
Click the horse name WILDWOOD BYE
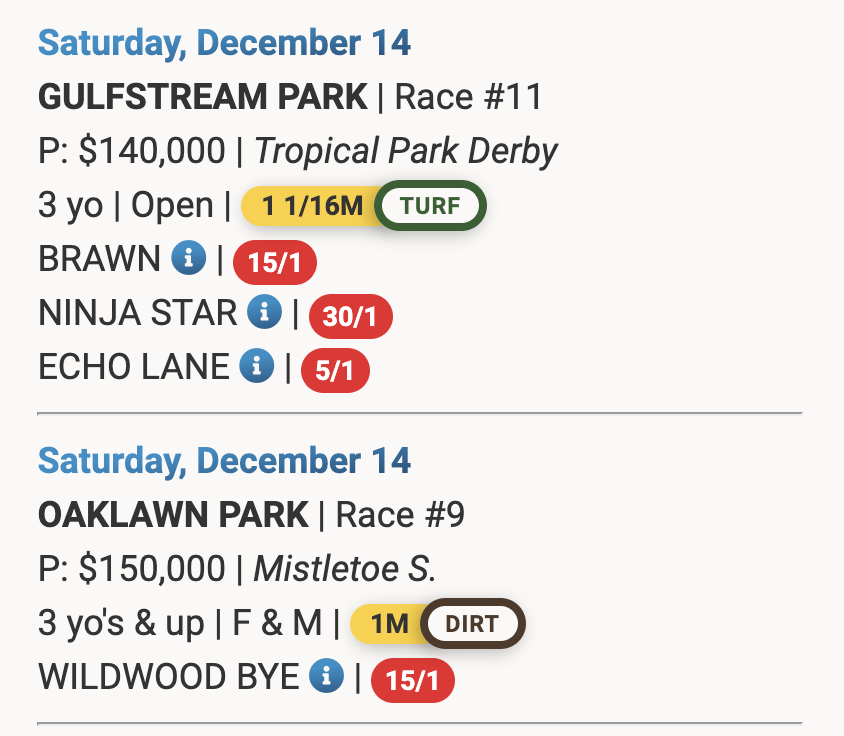(x=168, y=677)
